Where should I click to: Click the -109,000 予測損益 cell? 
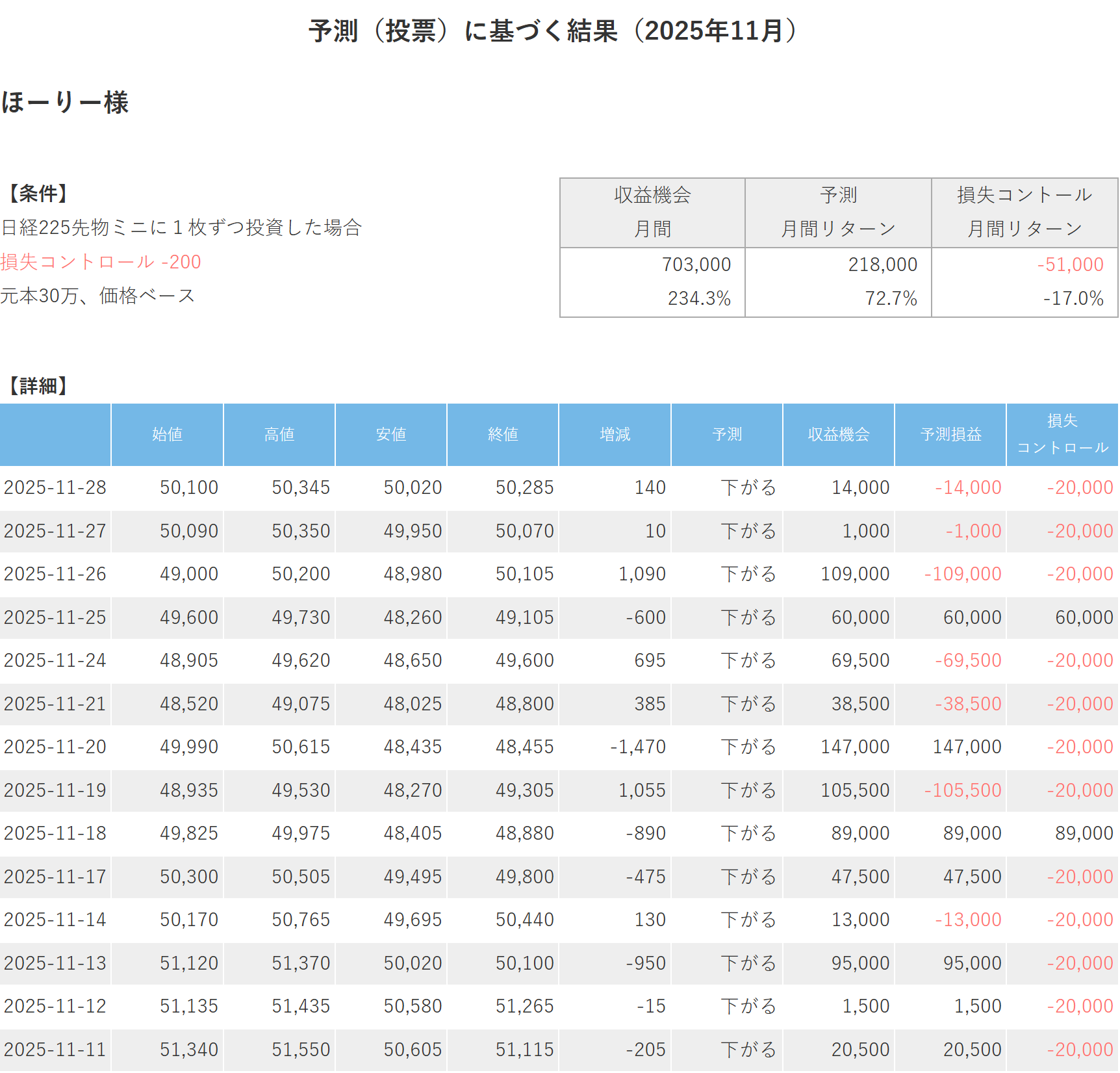point(963,574)
